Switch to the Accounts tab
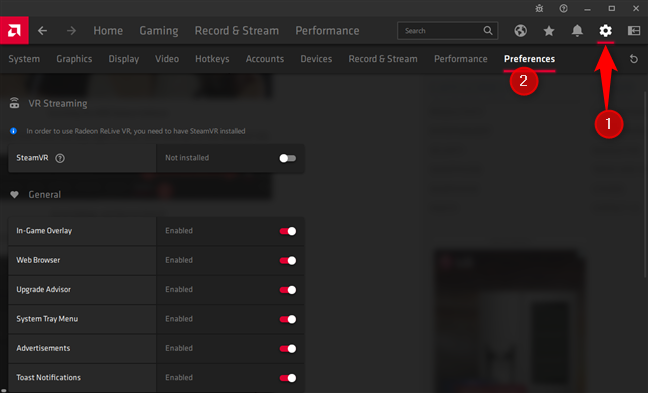 click(x=265, y=59)
